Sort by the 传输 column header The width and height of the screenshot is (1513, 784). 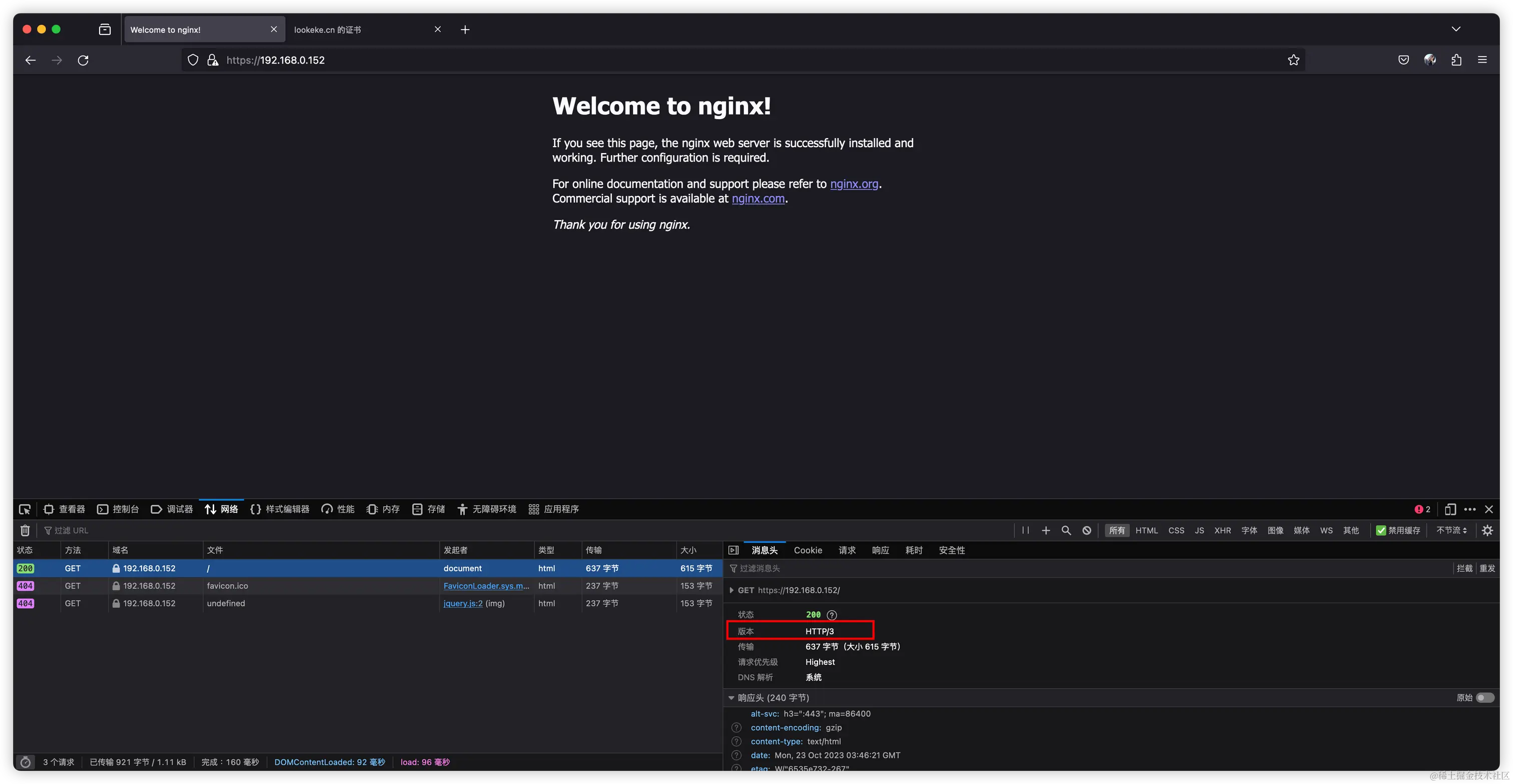[628, 550]
